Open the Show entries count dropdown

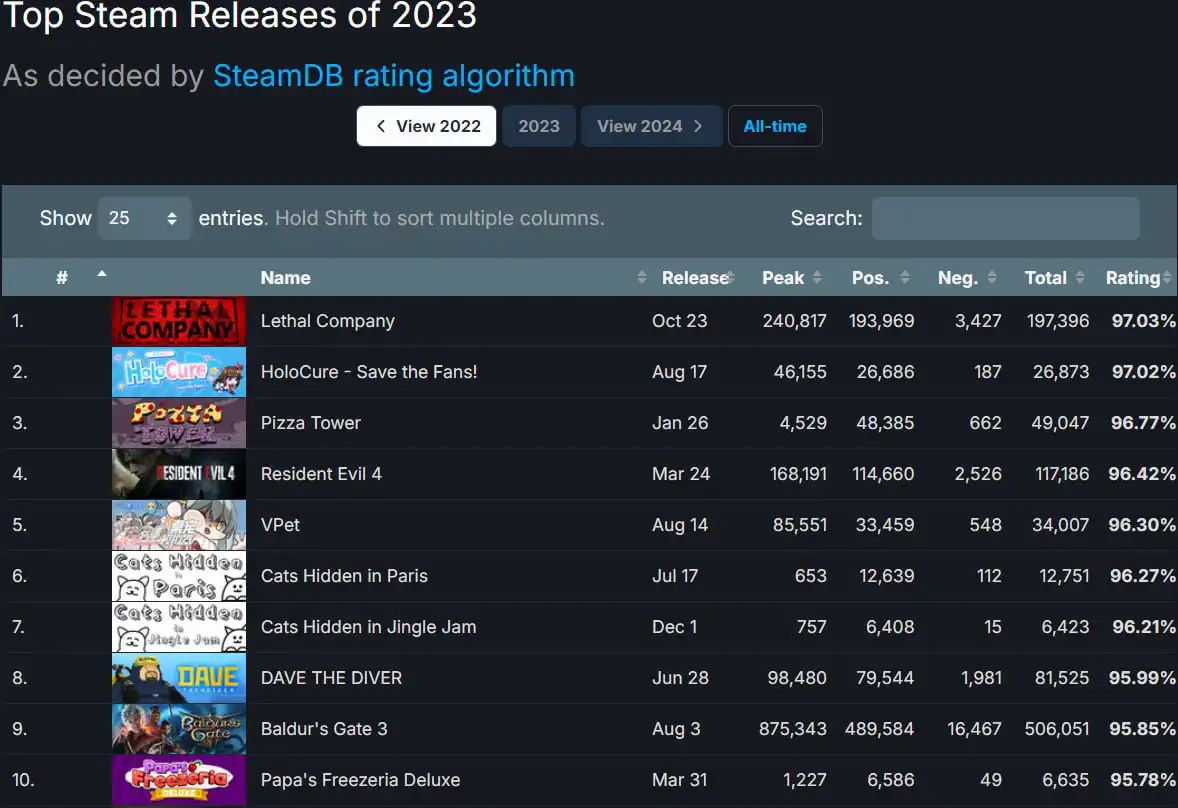pos(145,218)
